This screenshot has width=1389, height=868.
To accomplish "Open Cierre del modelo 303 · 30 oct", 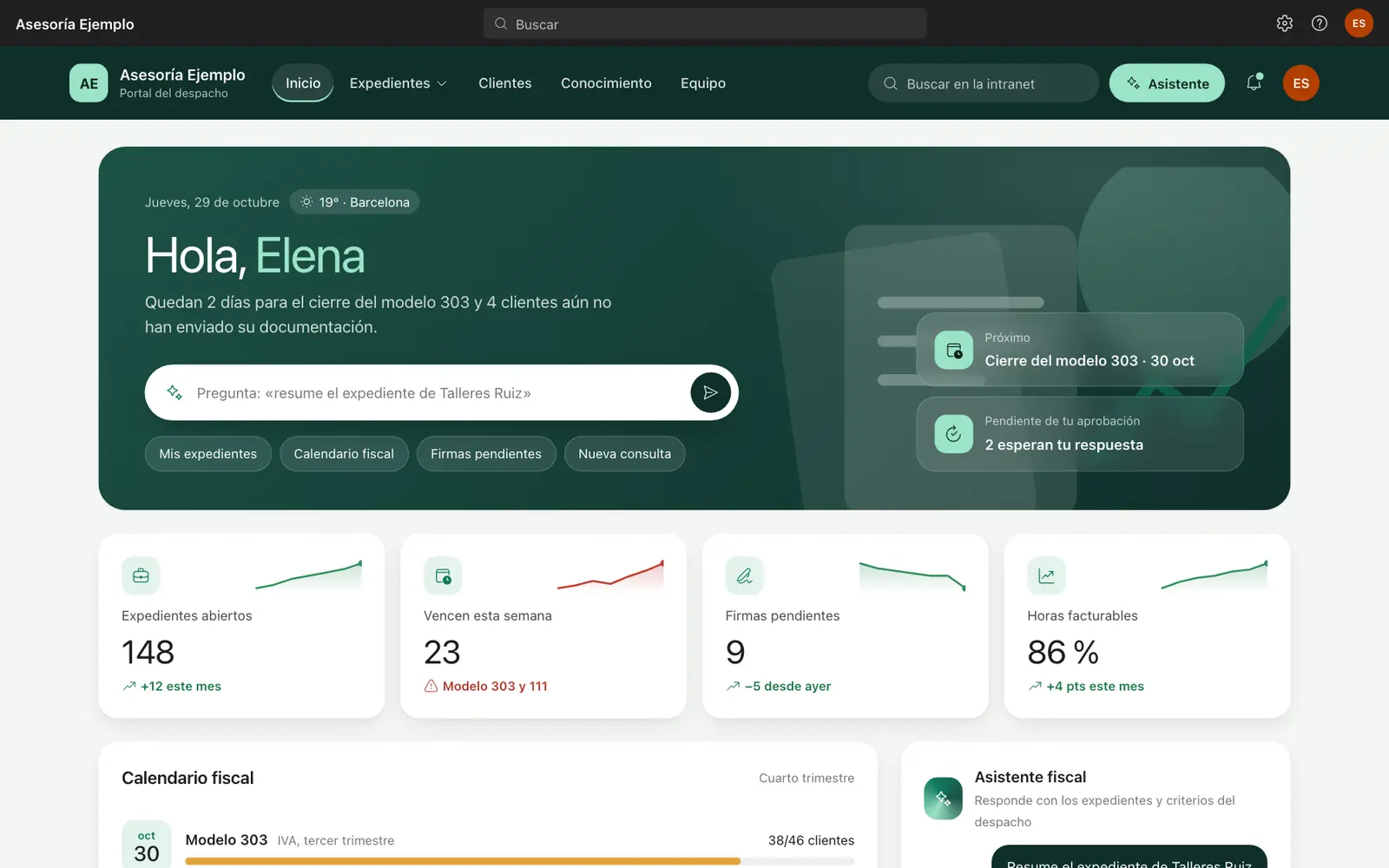I will click(1080, 350).
